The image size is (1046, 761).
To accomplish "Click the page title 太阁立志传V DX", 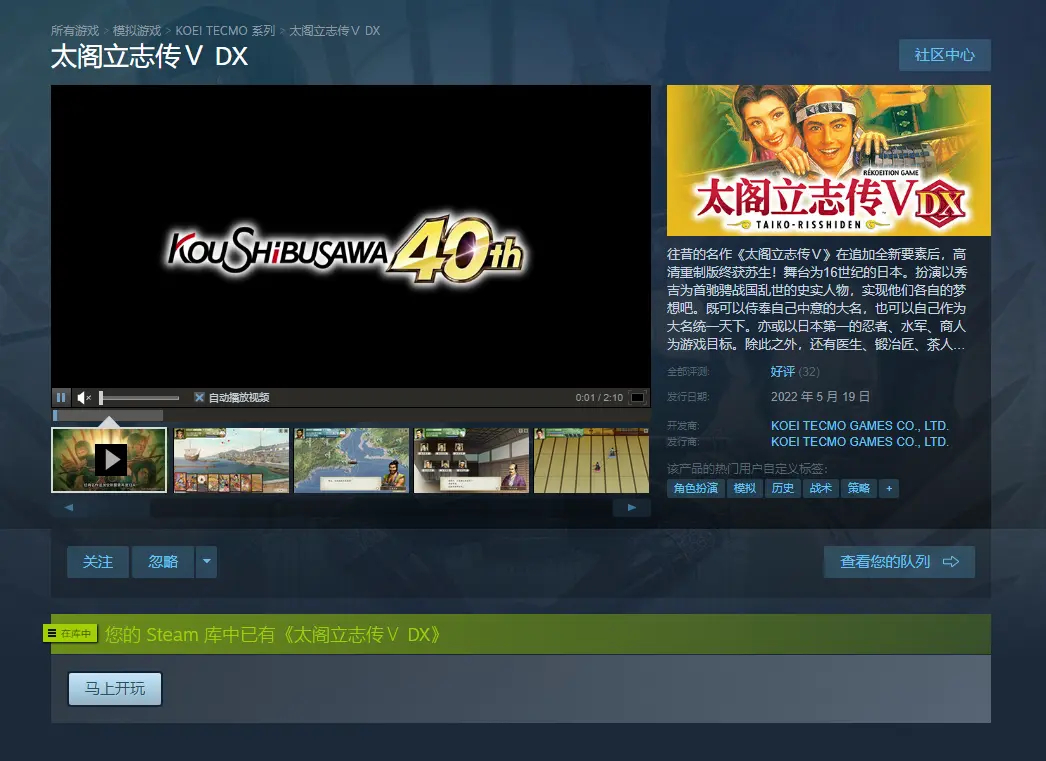I will [x=149, y=57].
